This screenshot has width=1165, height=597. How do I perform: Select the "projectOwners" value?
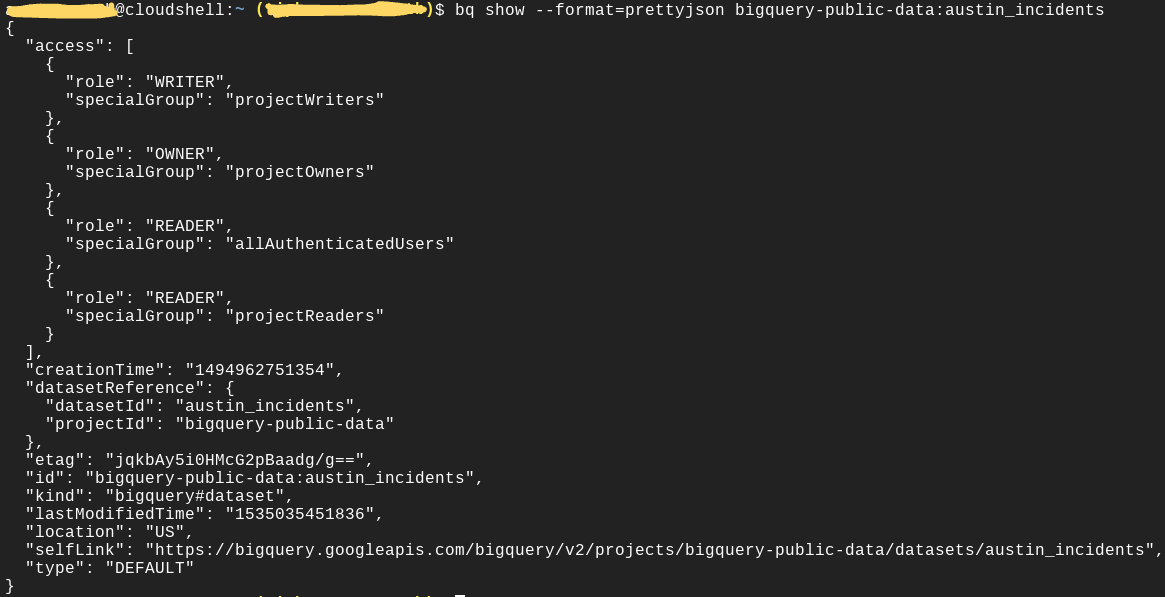(299, 172)
